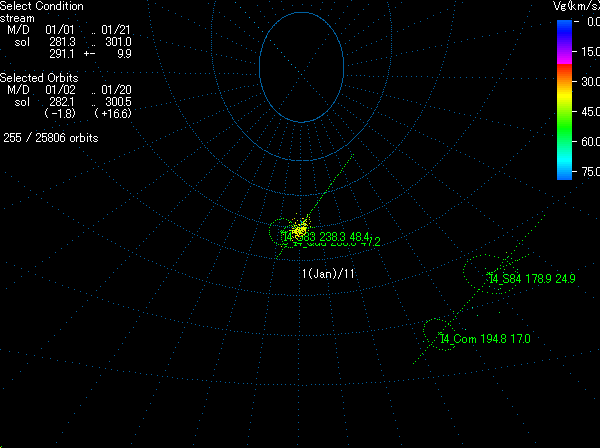Screen dimensions: 600x448
Task: Click the '15.0' color scale label
Action: 590,52
